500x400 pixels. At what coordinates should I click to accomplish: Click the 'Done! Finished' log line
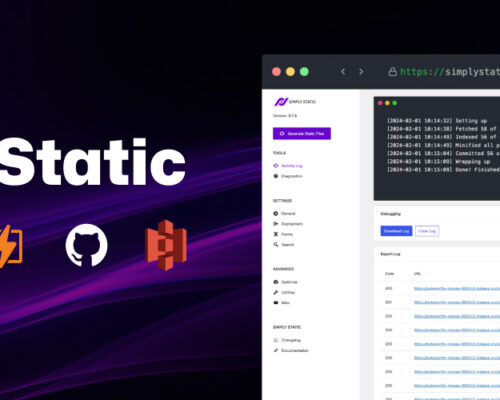pyautogui.click(x=443, y=170)
